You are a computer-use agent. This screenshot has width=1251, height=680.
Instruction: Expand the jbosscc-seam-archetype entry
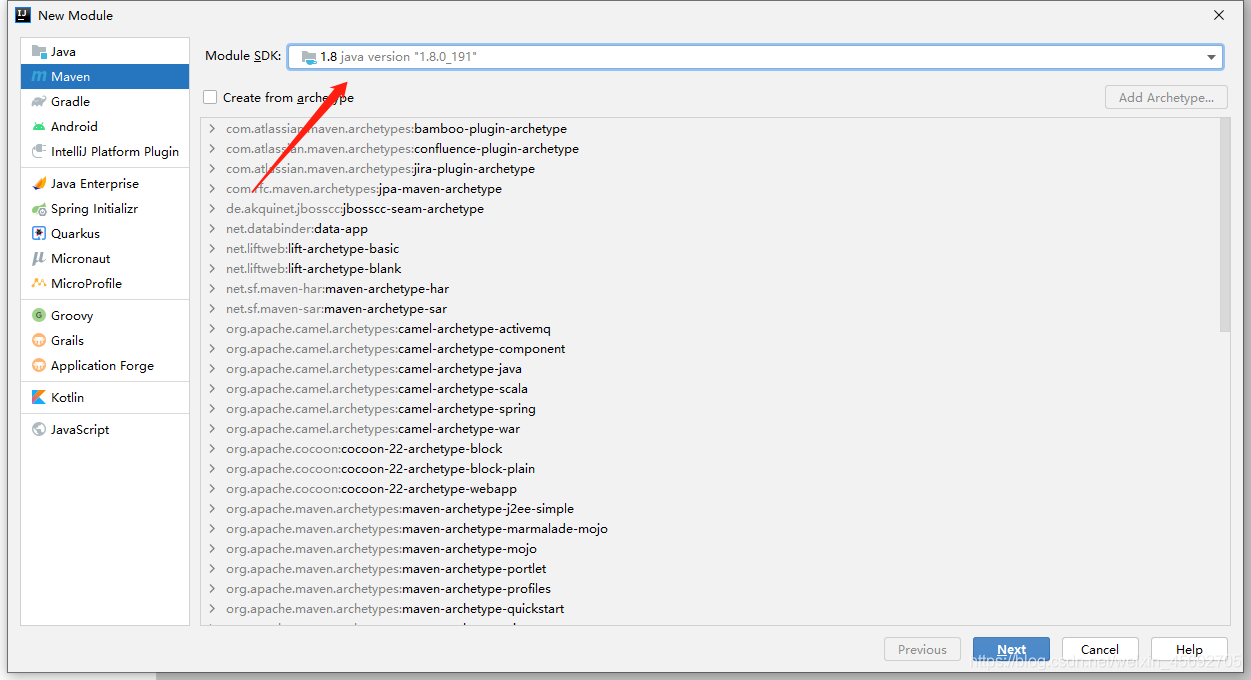(x=212, y=209)
